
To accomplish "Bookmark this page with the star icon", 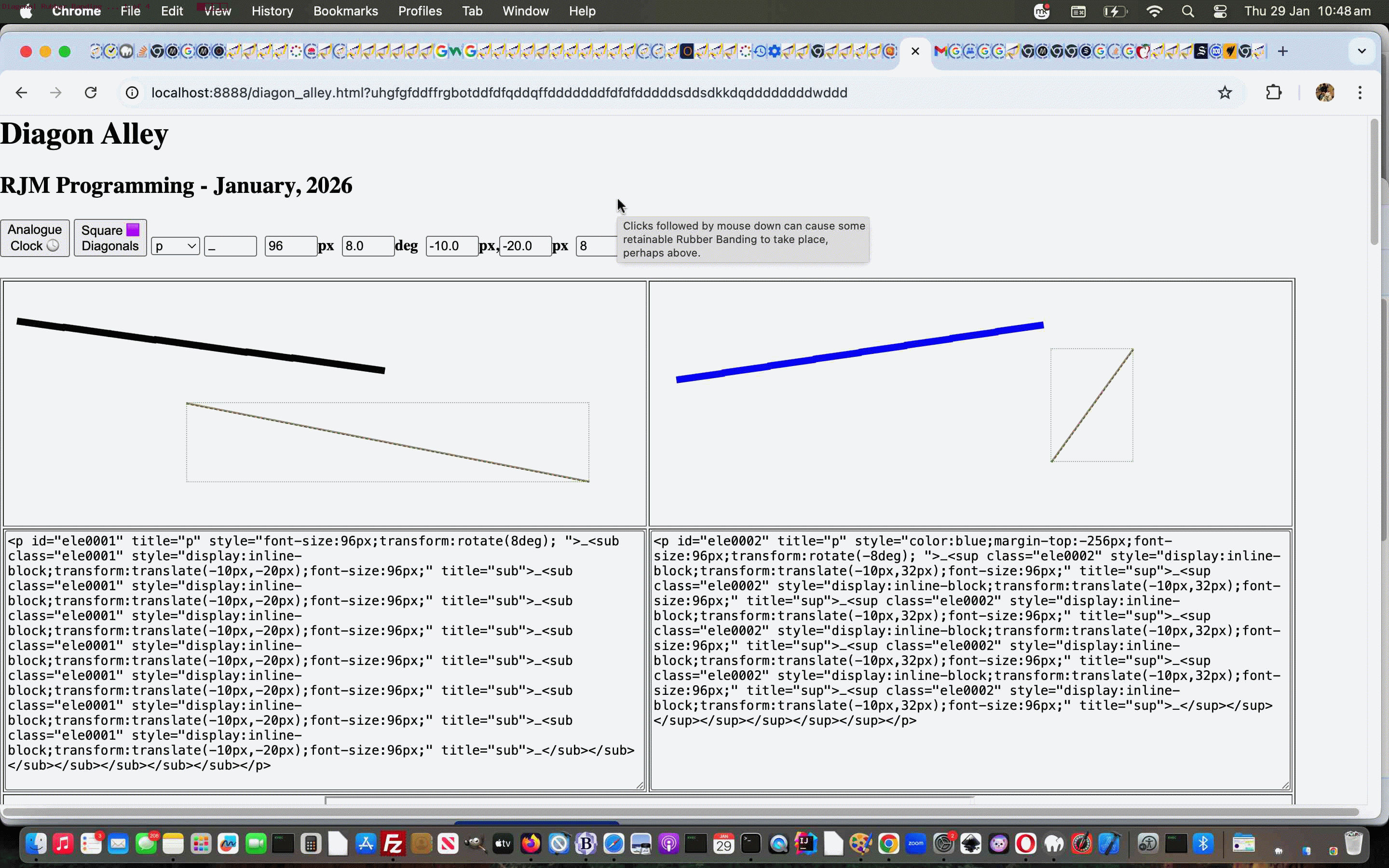I will 1224,93.
